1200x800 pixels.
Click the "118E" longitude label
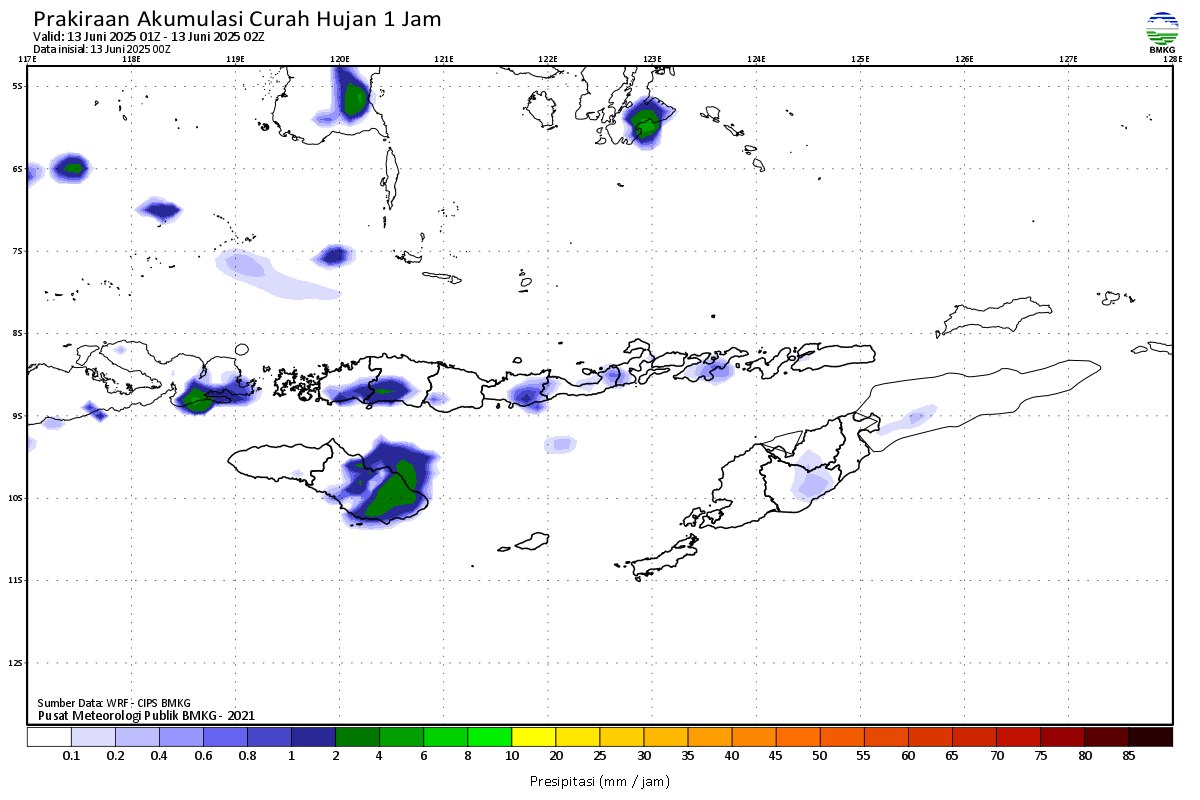pyautogui.click(x=131, y=59)
